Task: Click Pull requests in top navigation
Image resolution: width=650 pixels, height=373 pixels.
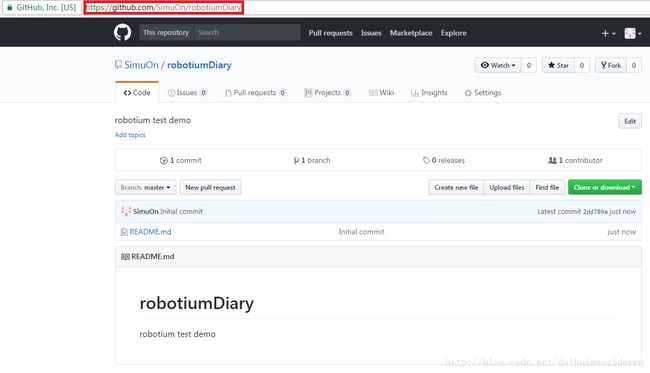Action: [330, 33]
